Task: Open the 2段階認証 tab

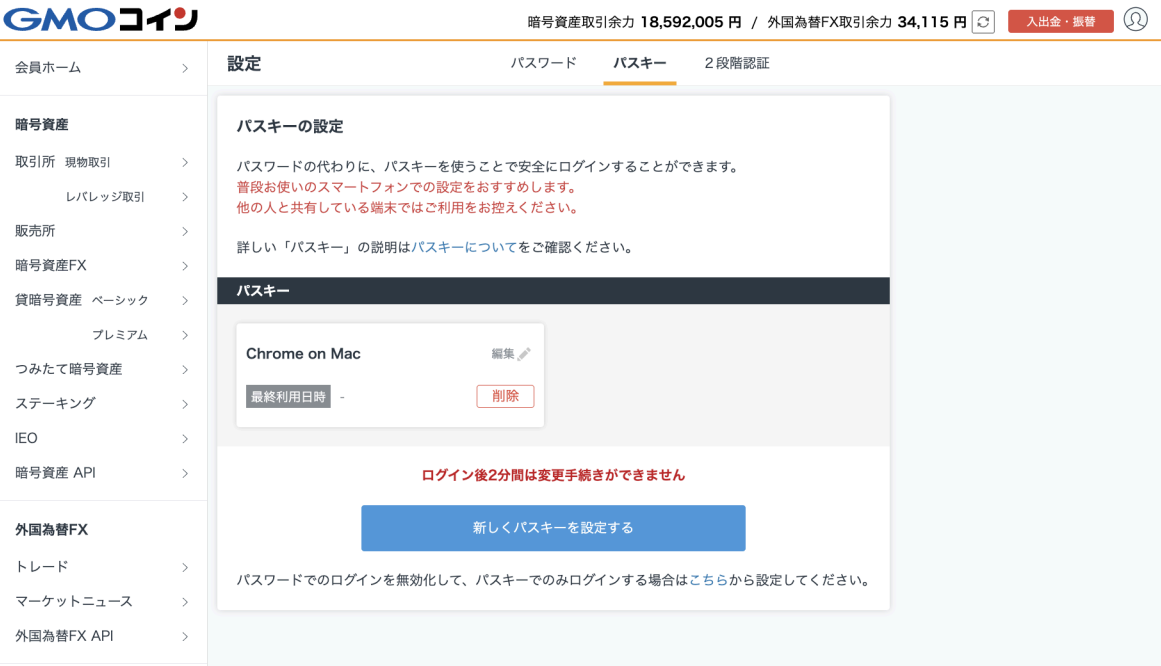Action: (737, 63)
